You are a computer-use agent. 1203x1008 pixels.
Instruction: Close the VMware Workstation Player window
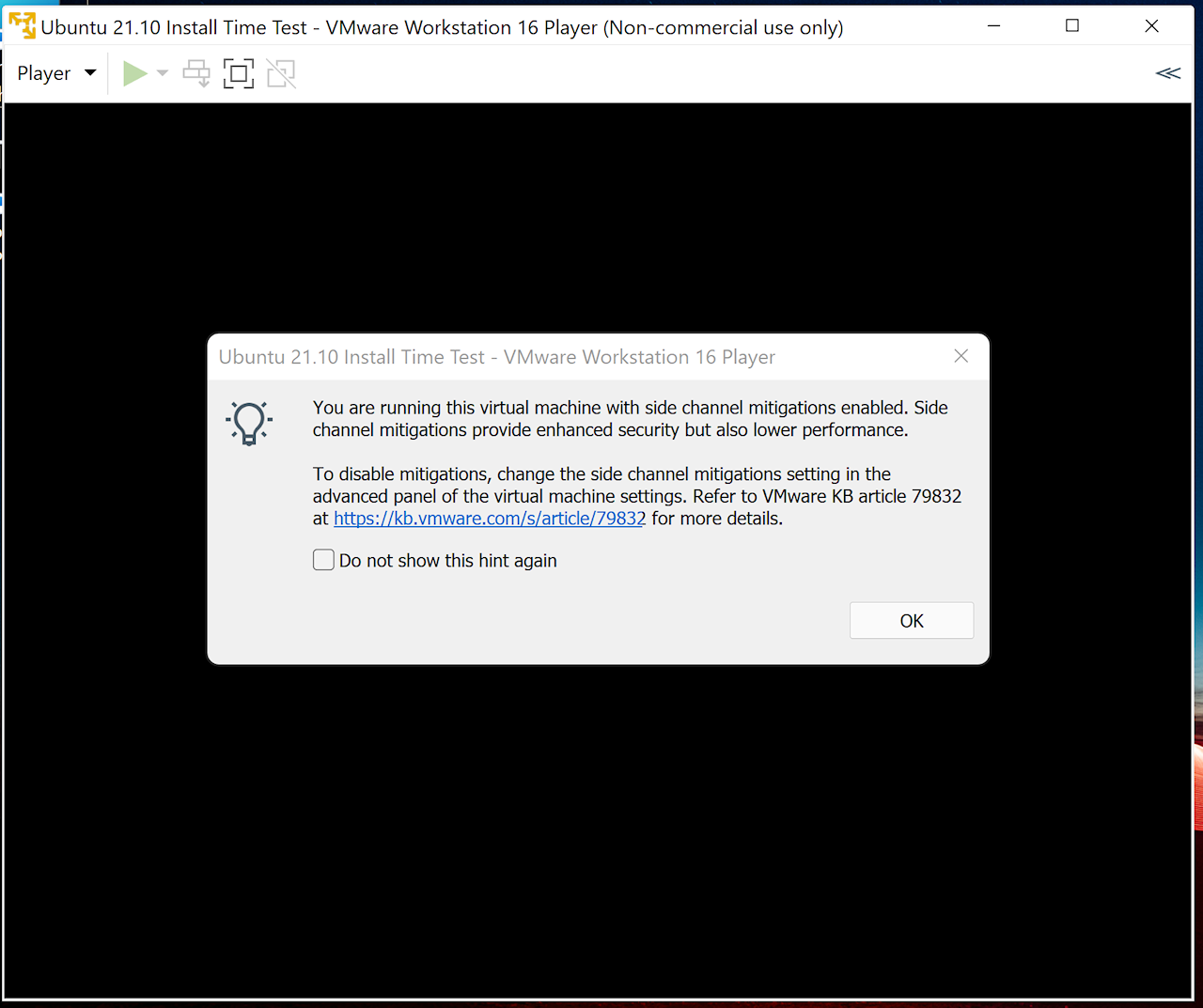1151,26
